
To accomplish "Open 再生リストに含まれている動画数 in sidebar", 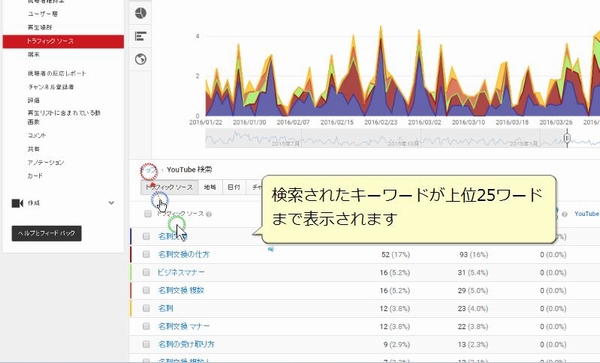I will click(x=64, y=117).
